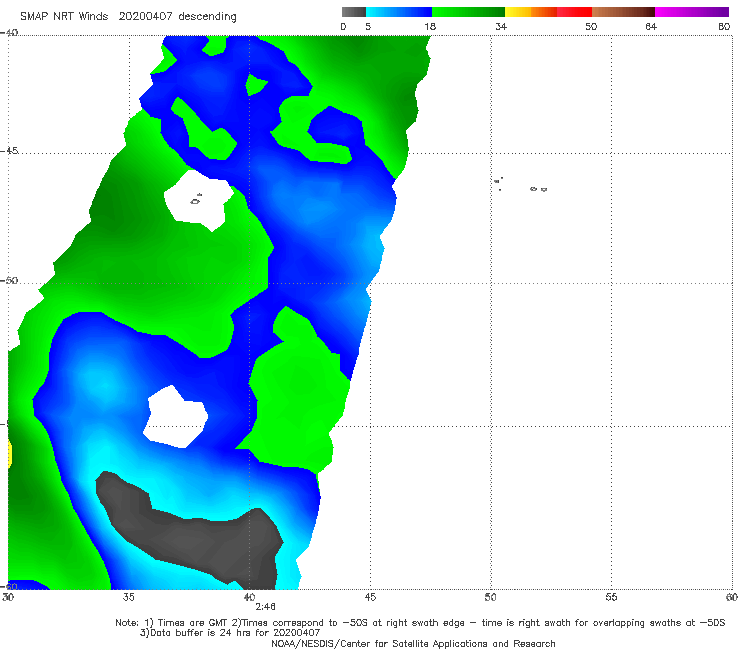Click the blue 5-18 segment of the color bar
The height and width of the screenshot is (650, 740).
[399, 12]
